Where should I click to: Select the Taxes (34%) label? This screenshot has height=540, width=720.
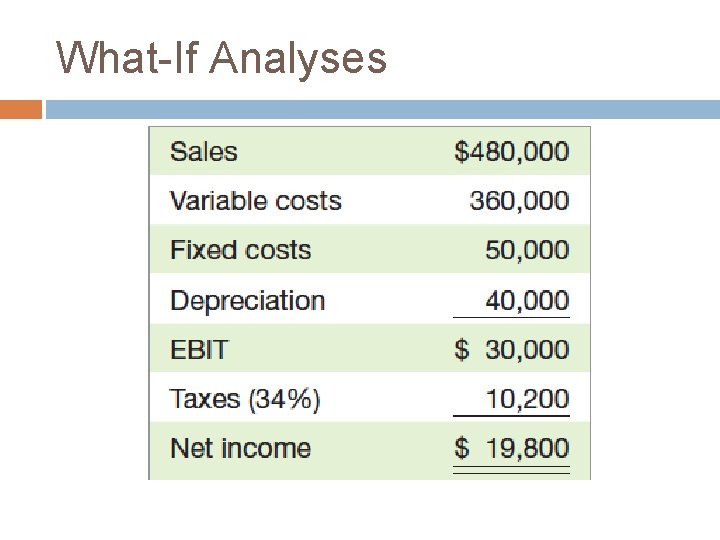tap(246, 399)
